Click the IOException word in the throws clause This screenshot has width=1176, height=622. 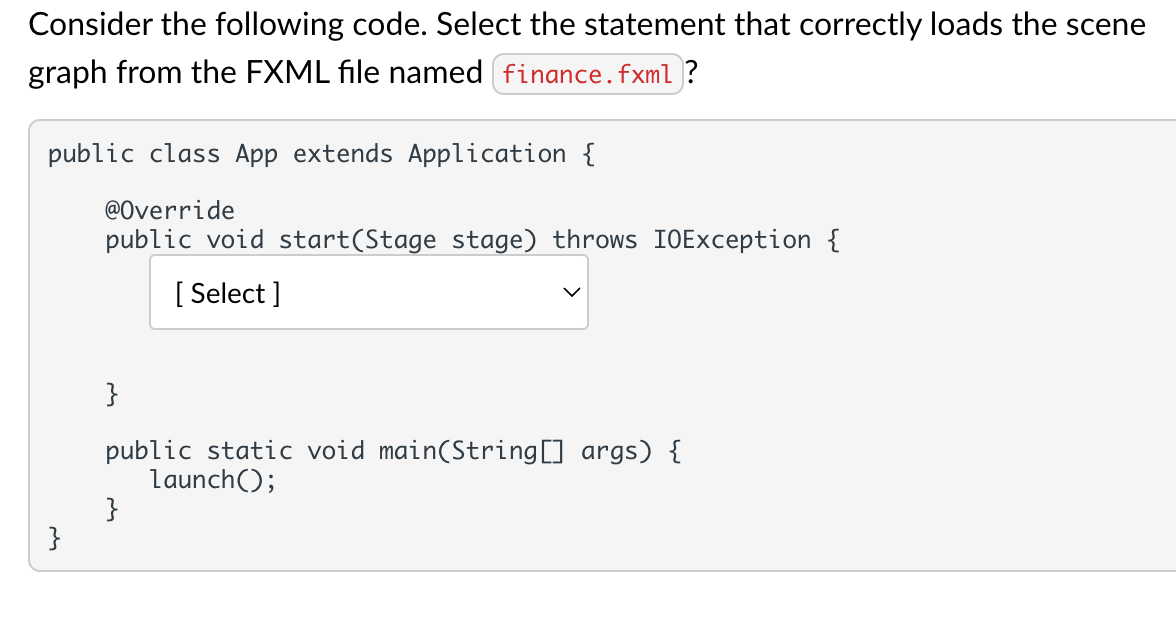[732, 240]
